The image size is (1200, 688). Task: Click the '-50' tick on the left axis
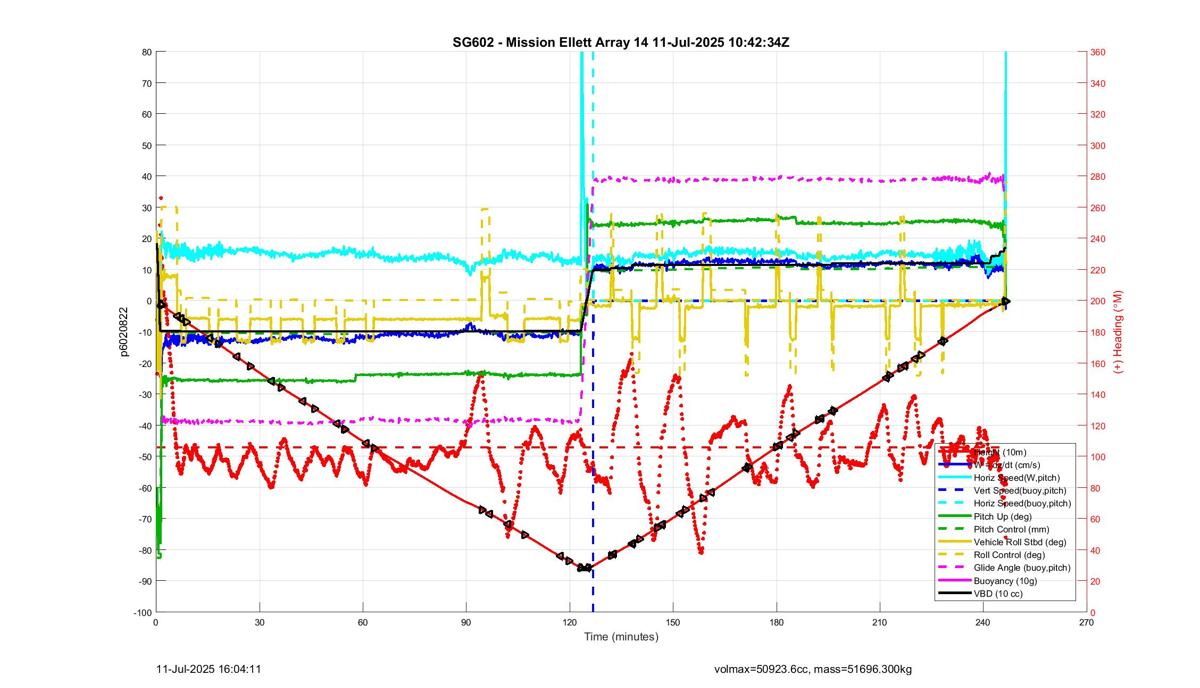coord(144,457)
